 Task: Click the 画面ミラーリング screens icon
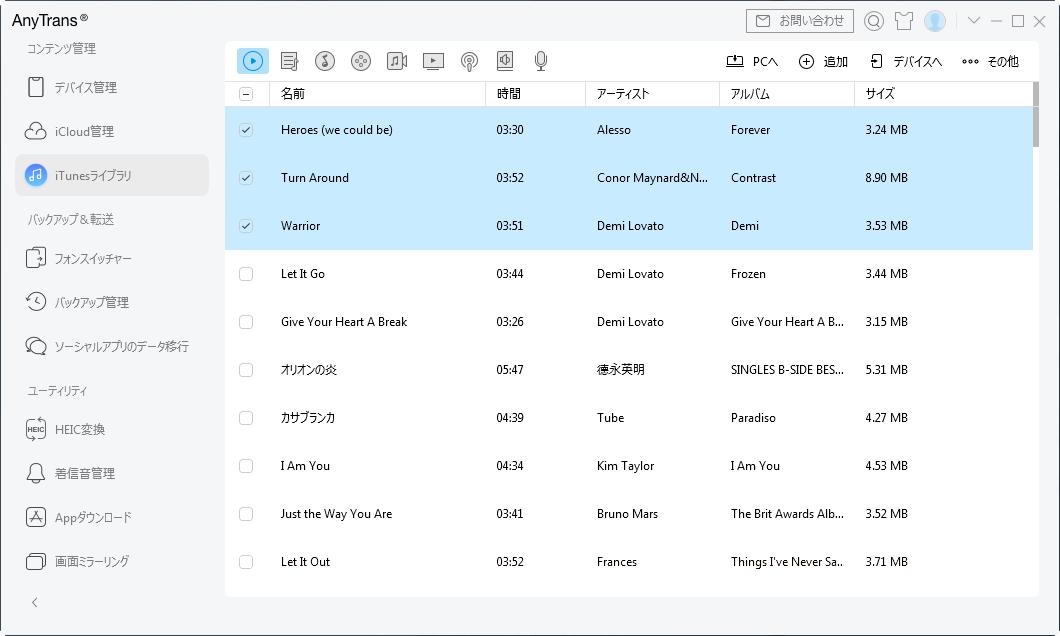36,561
